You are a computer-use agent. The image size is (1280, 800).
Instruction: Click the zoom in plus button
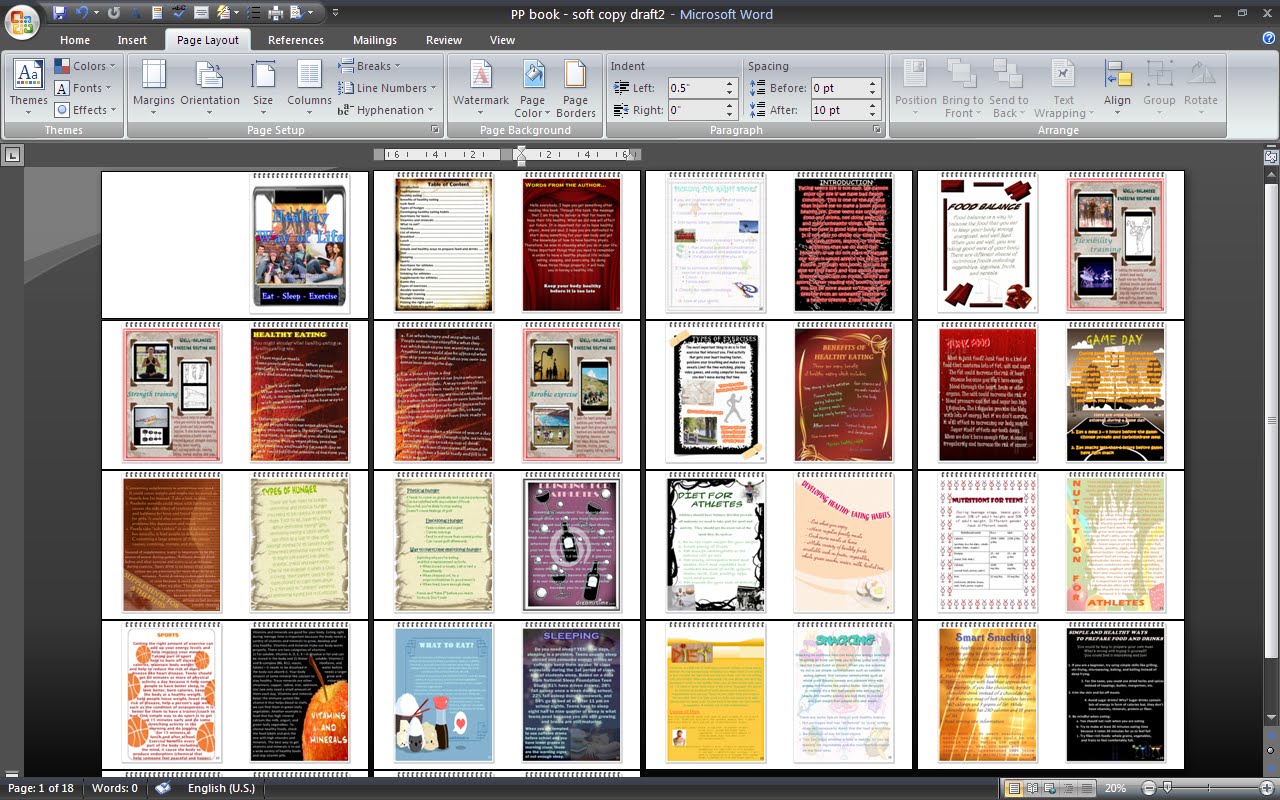click(x=1267, y=788)
